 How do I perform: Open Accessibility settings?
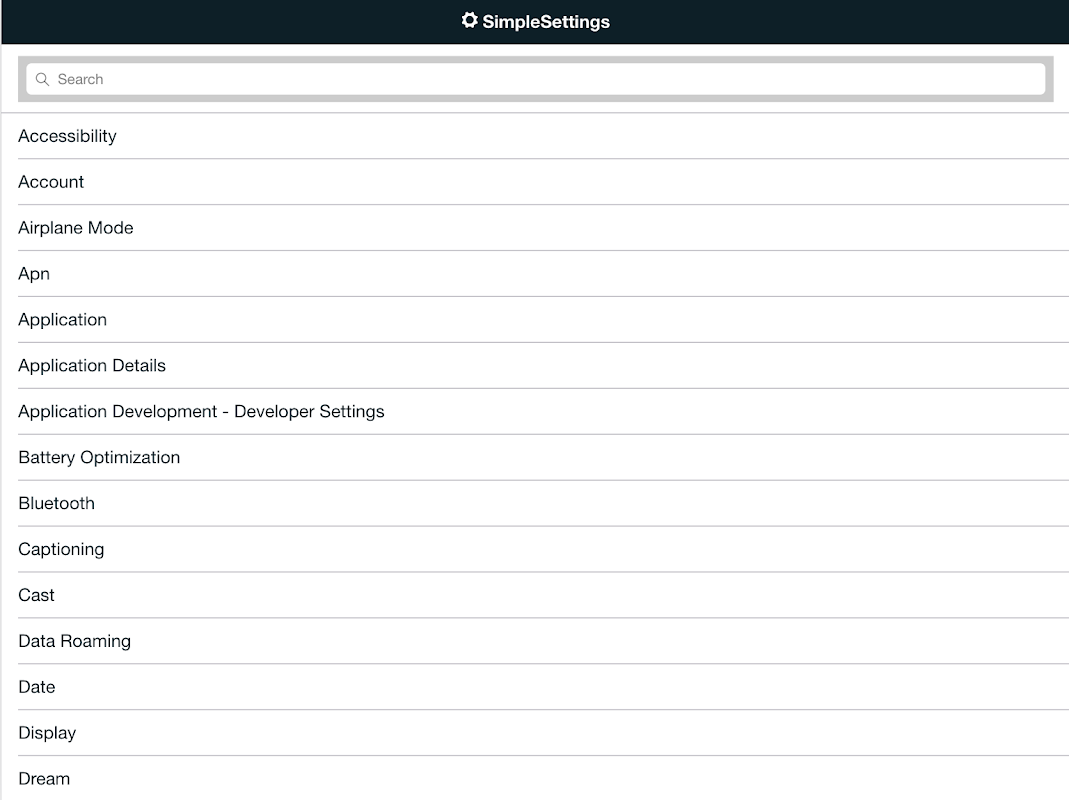[67, 136]
